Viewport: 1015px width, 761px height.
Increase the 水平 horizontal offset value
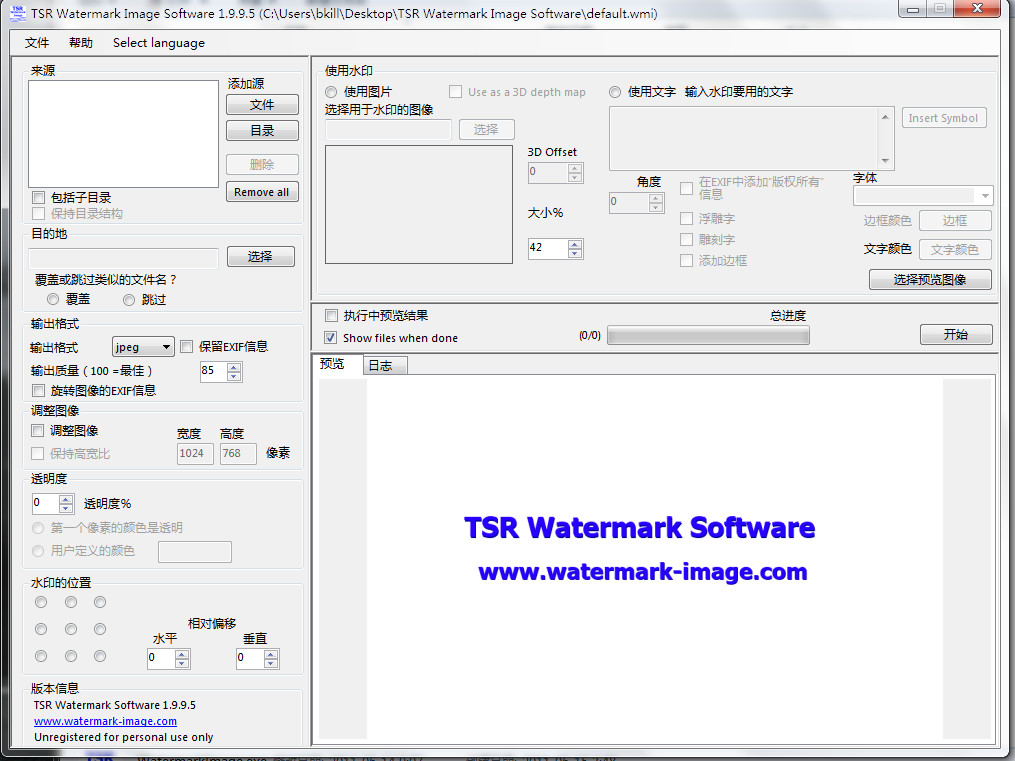pos(182,654)
